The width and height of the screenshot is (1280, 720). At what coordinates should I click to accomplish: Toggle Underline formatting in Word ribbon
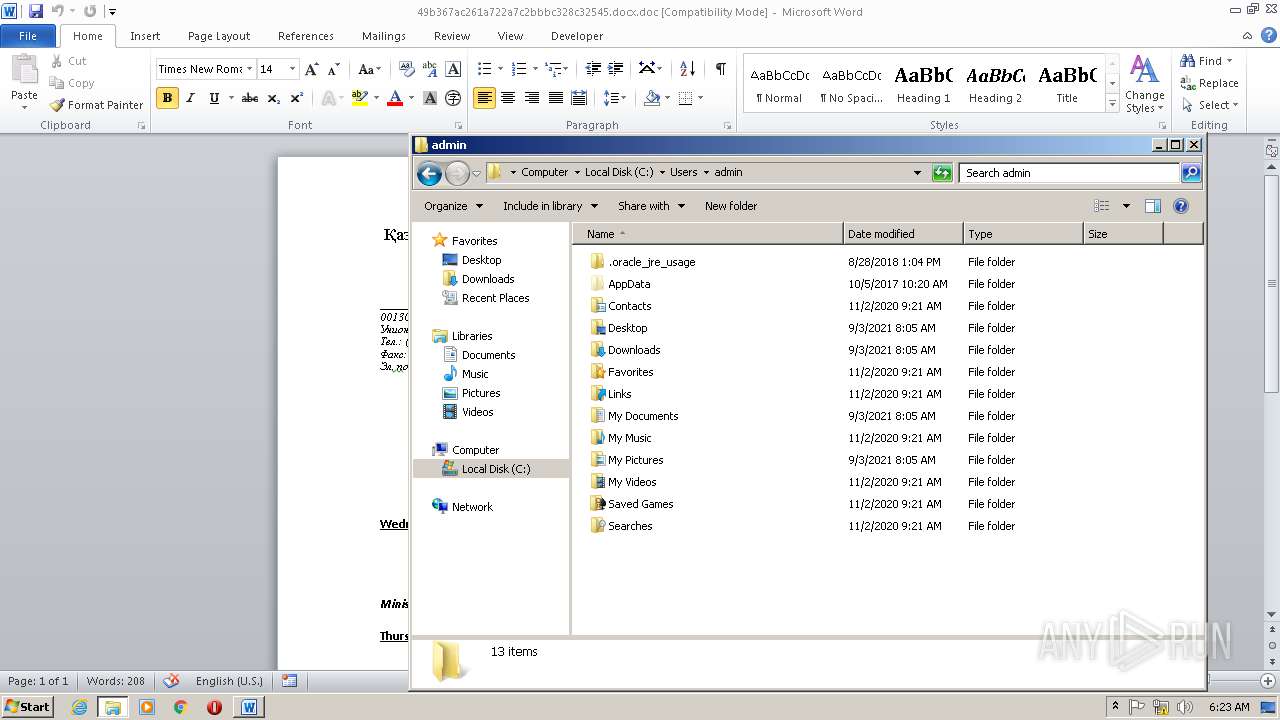coord(214,98)
